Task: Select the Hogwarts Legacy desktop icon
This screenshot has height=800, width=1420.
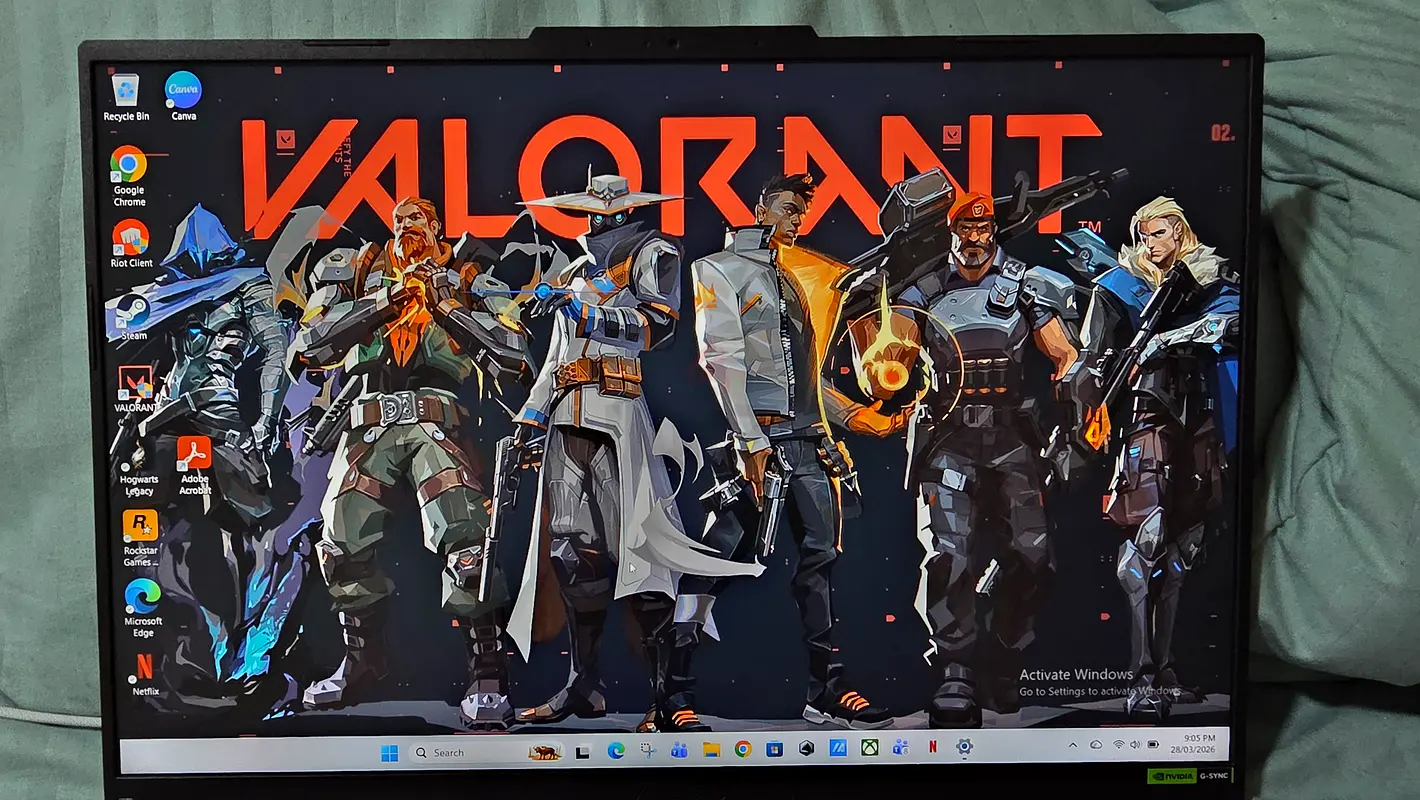Action: click(x=137, y=461)
